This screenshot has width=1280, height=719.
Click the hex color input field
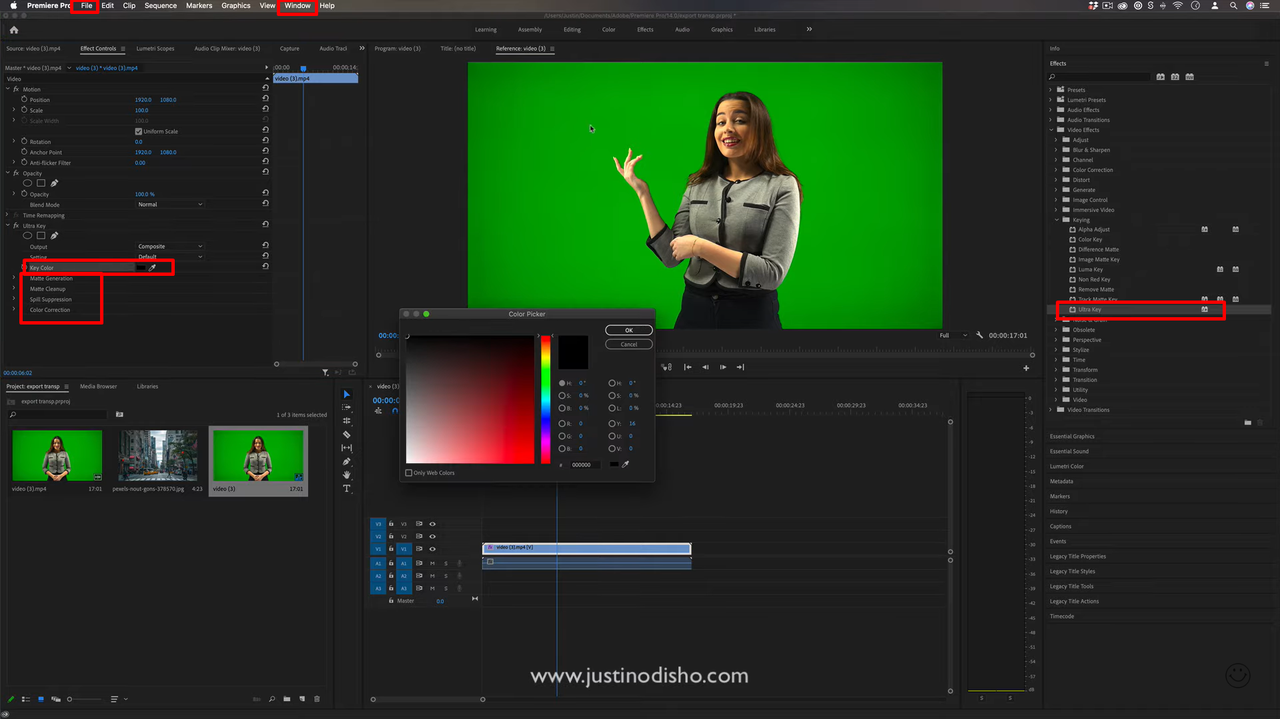click(584, 465)
